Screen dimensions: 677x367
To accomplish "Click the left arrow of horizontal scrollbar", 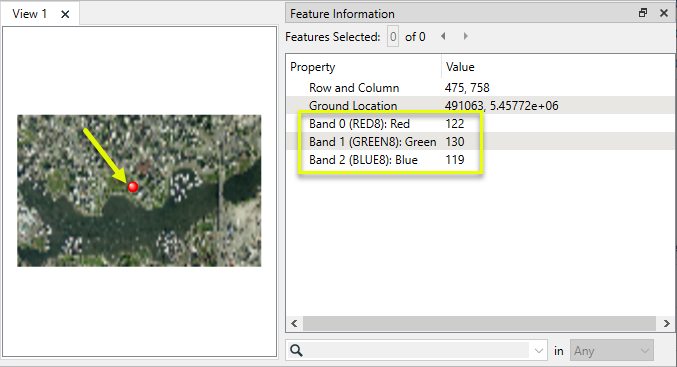I will click(x=294, y=323).
